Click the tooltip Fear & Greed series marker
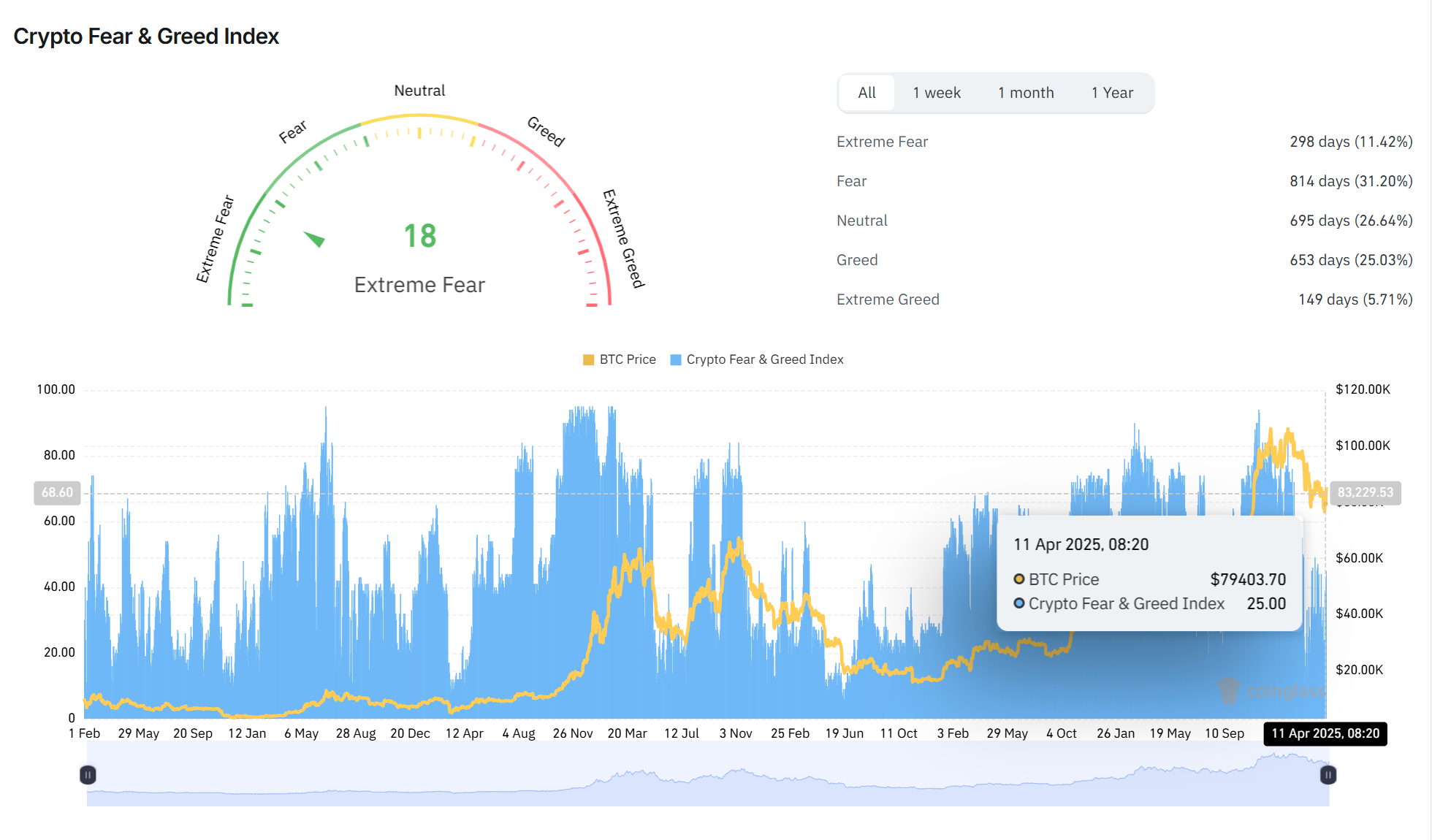This screenshot has width=1432, height=840. click(1018, 603)
